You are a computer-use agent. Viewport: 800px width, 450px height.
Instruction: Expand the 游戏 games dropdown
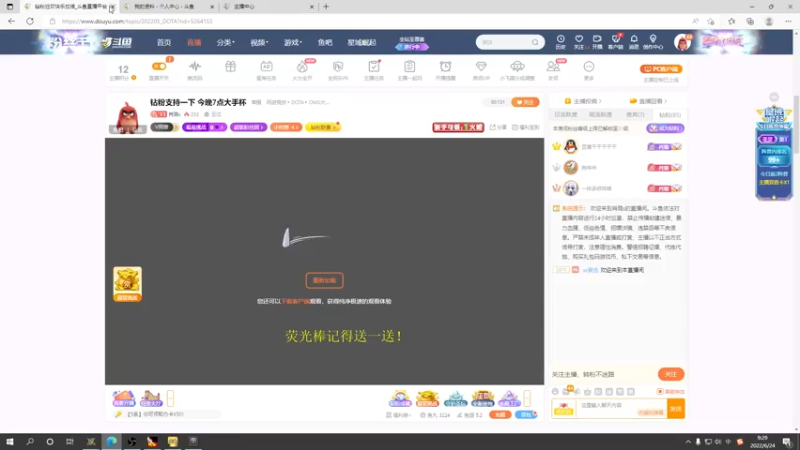click(x=292, y=42)
